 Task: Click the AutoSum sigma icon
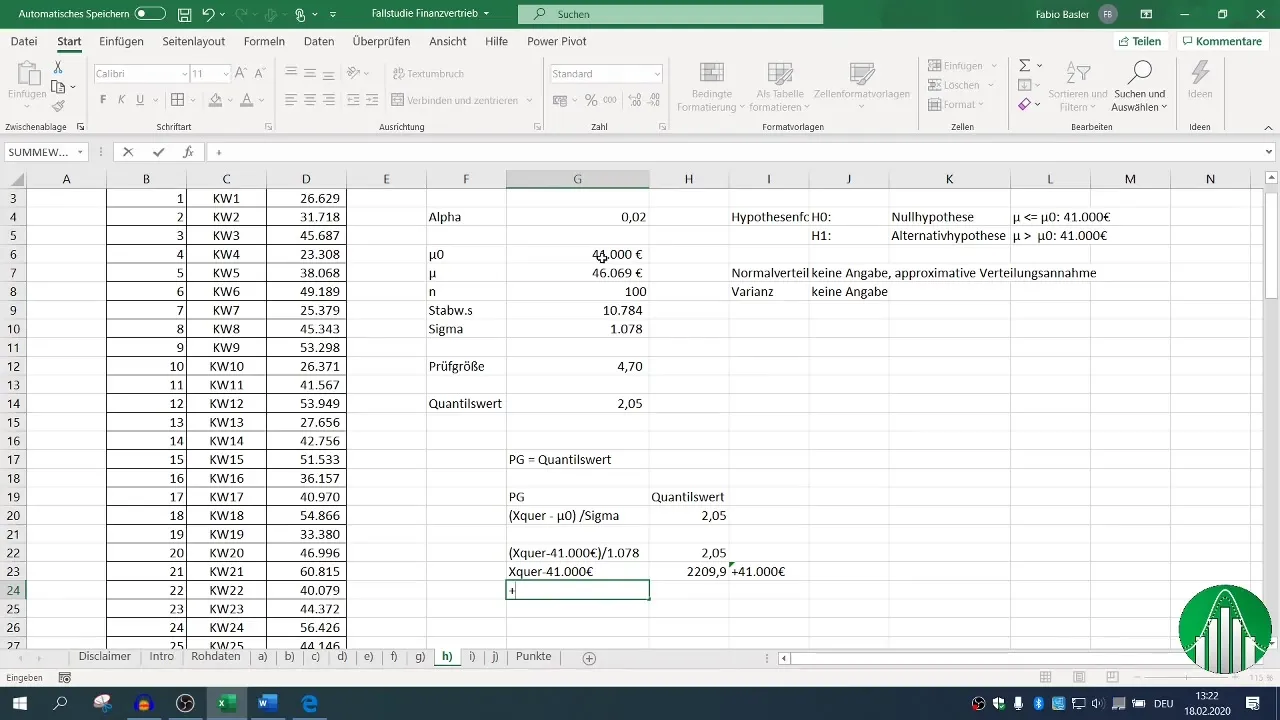click(x=1025, y=65)
